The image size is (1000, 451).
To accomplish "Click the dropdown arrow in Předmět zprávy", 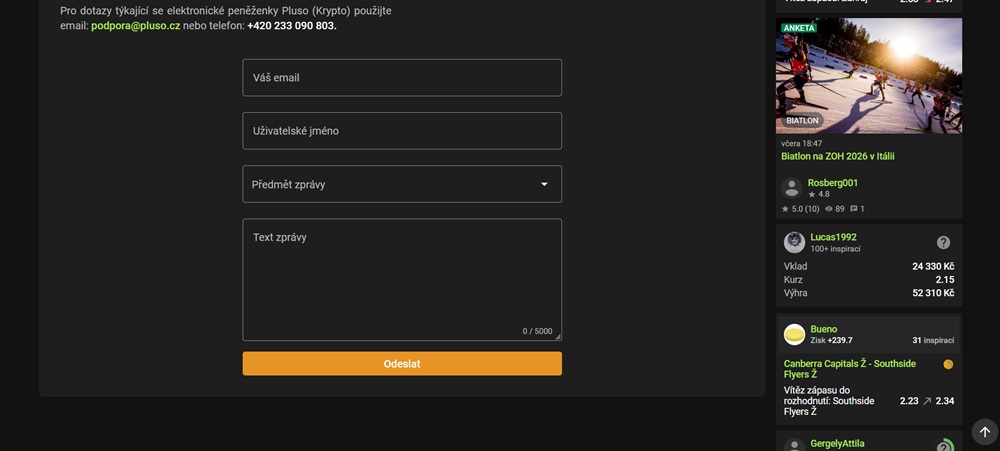I will [544, 184].
